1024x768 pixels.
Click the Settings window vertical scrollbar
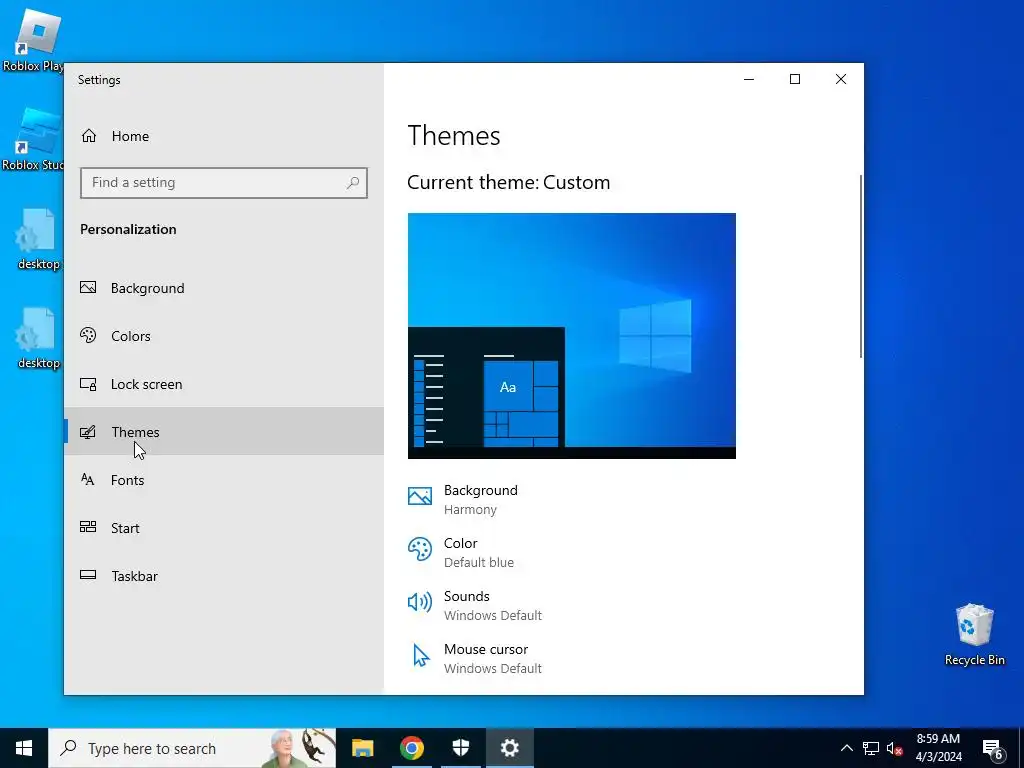pos(861,266)
